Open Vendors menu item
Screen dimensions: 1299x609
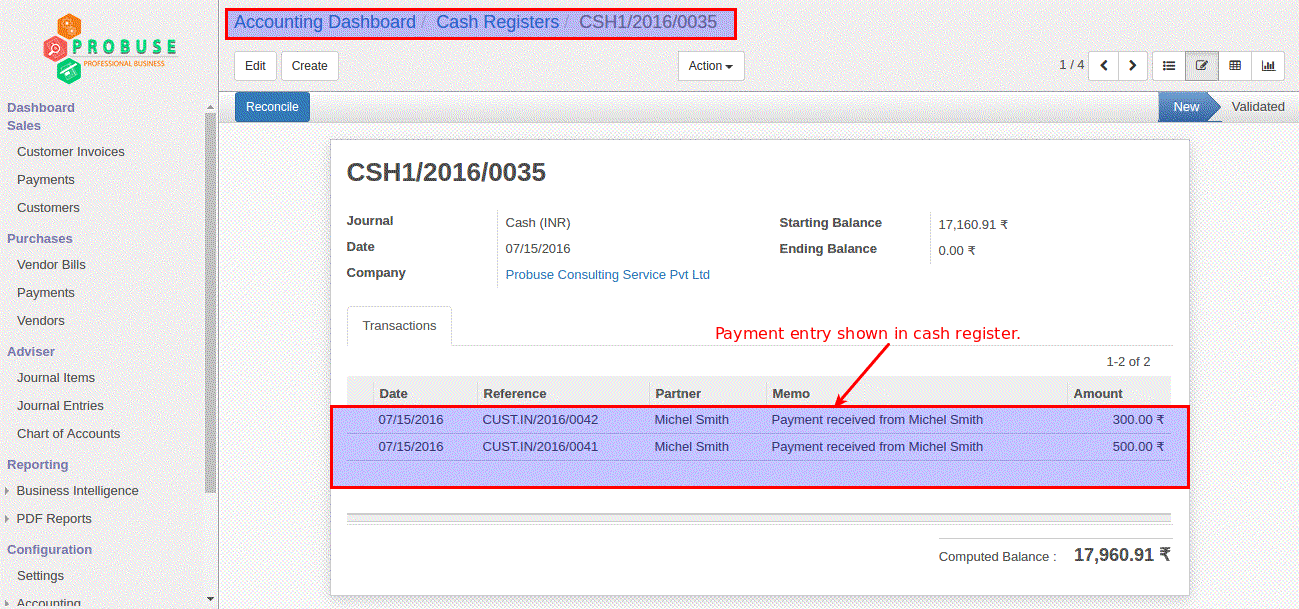tap(41, 321)
